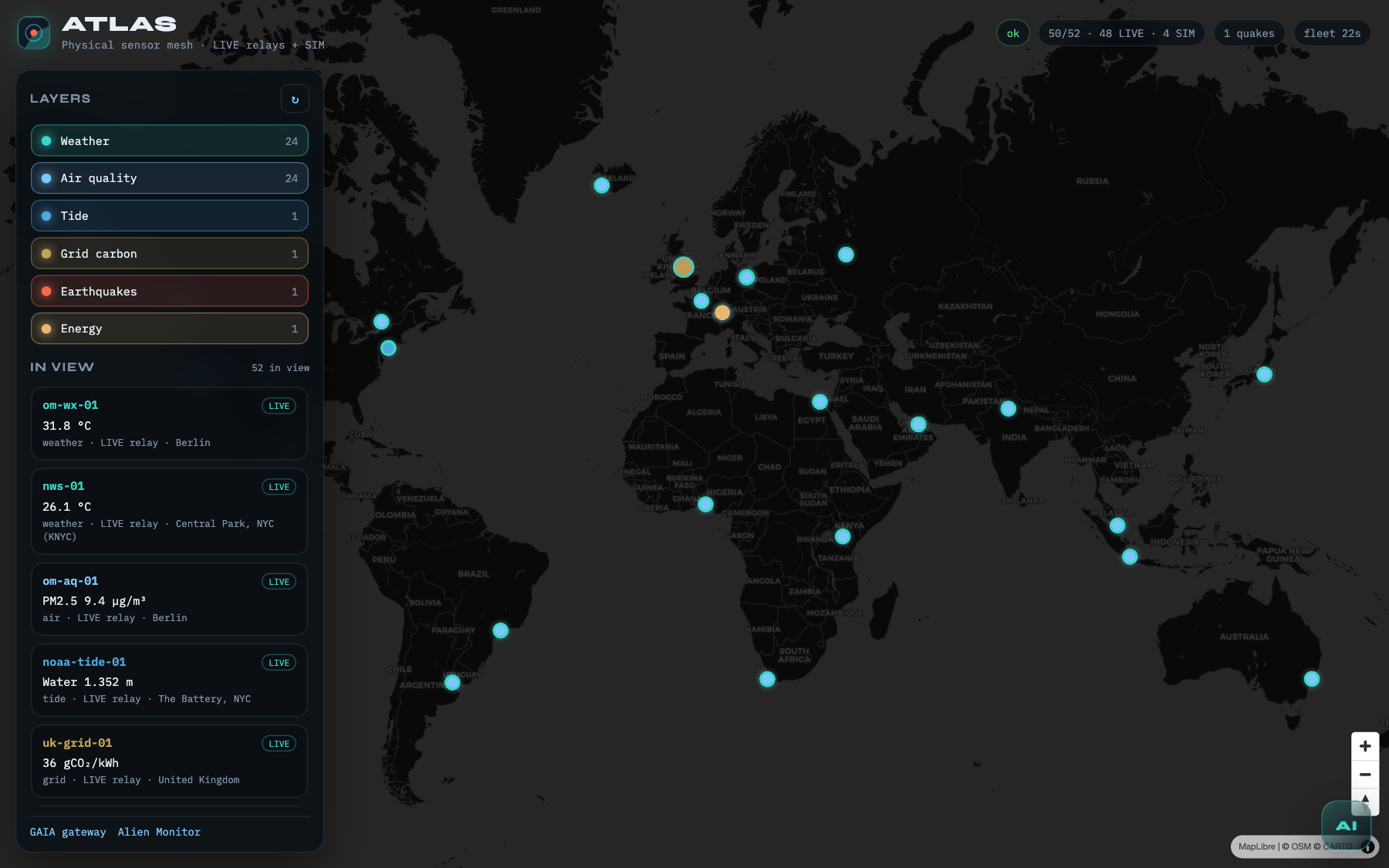Toggle the Weather layer
Screen dimensions: 1389x868
click(170, 141)
